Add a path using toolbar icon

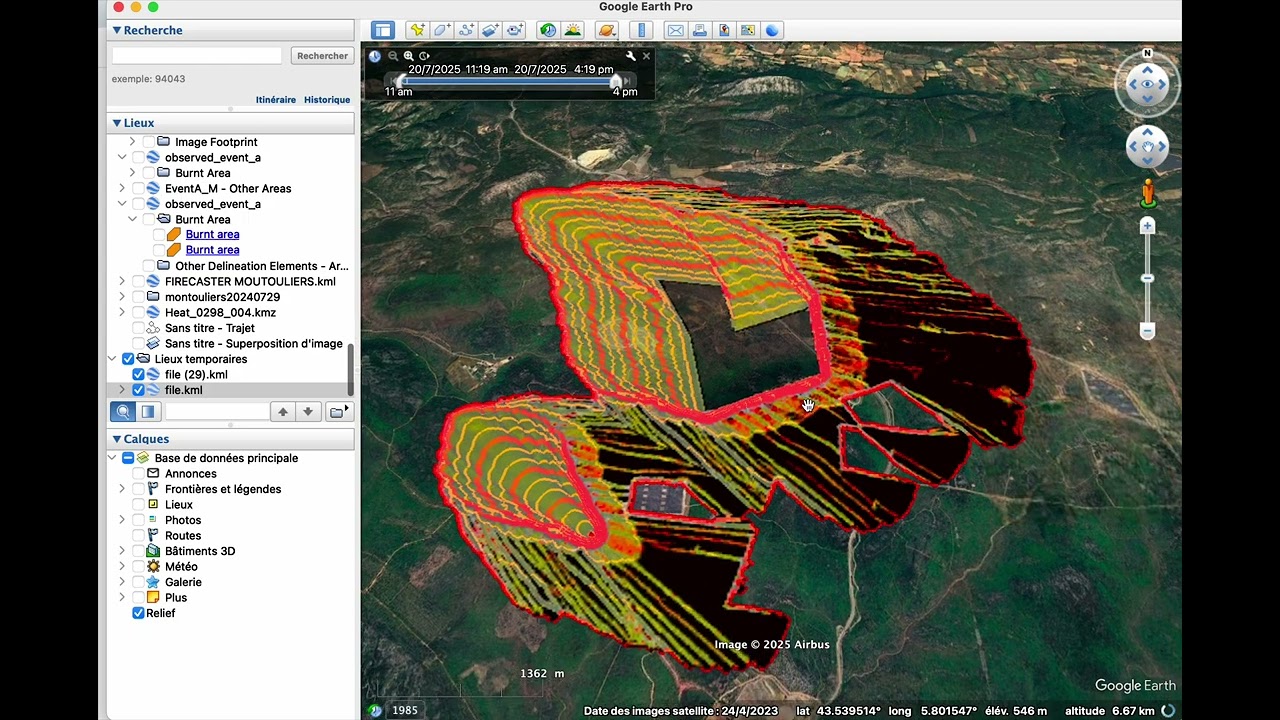tap(466, 30)
